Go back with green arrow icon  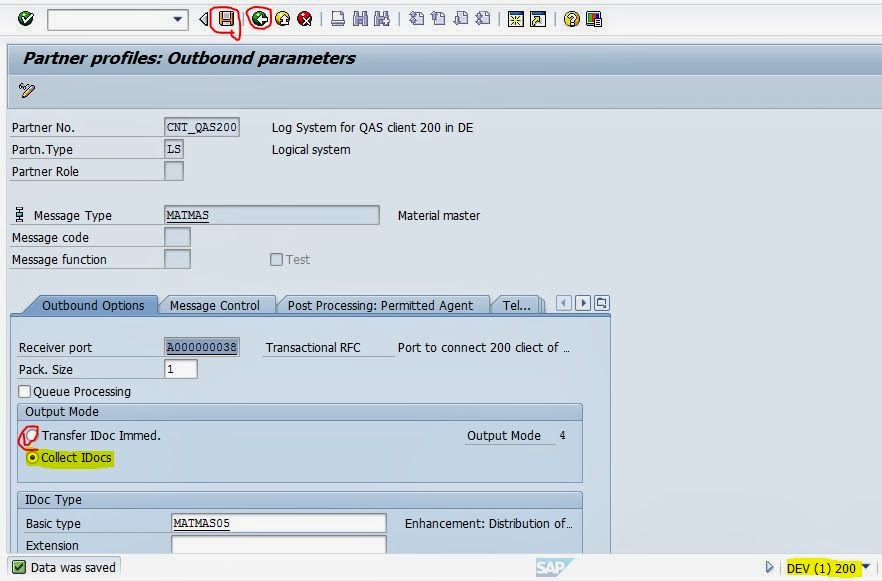(259, 19)
